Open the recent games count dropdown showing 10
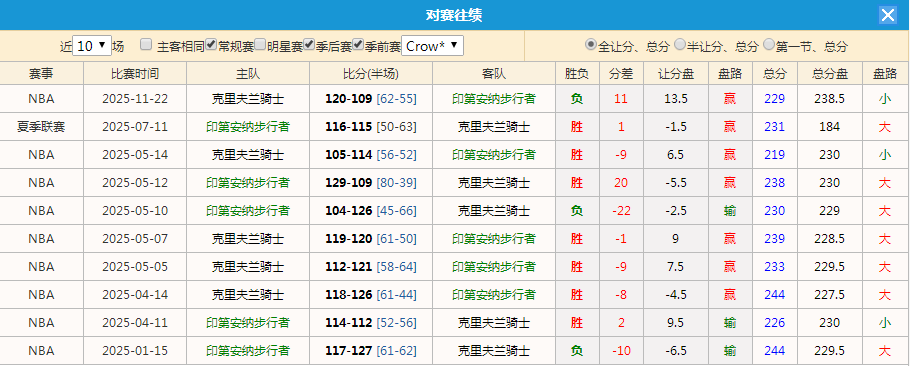This screenshot has height=366, width=910. (x=92, y=46)
